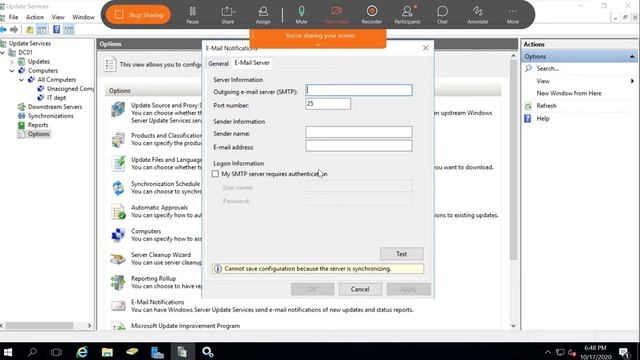Open the Synchronizations node

click(x=51, y=116)
